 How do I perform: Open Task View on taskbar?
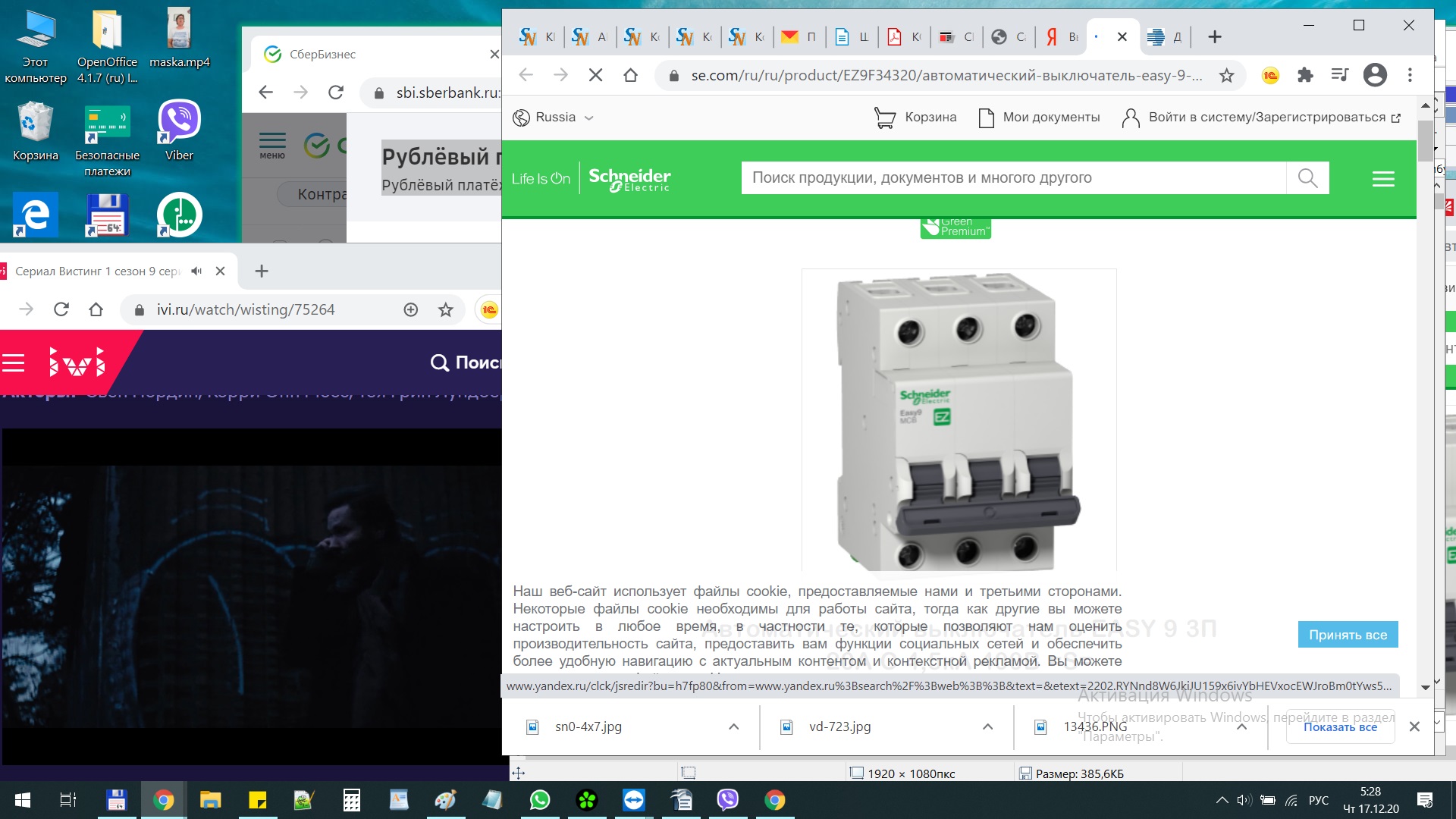pos(68,800)
